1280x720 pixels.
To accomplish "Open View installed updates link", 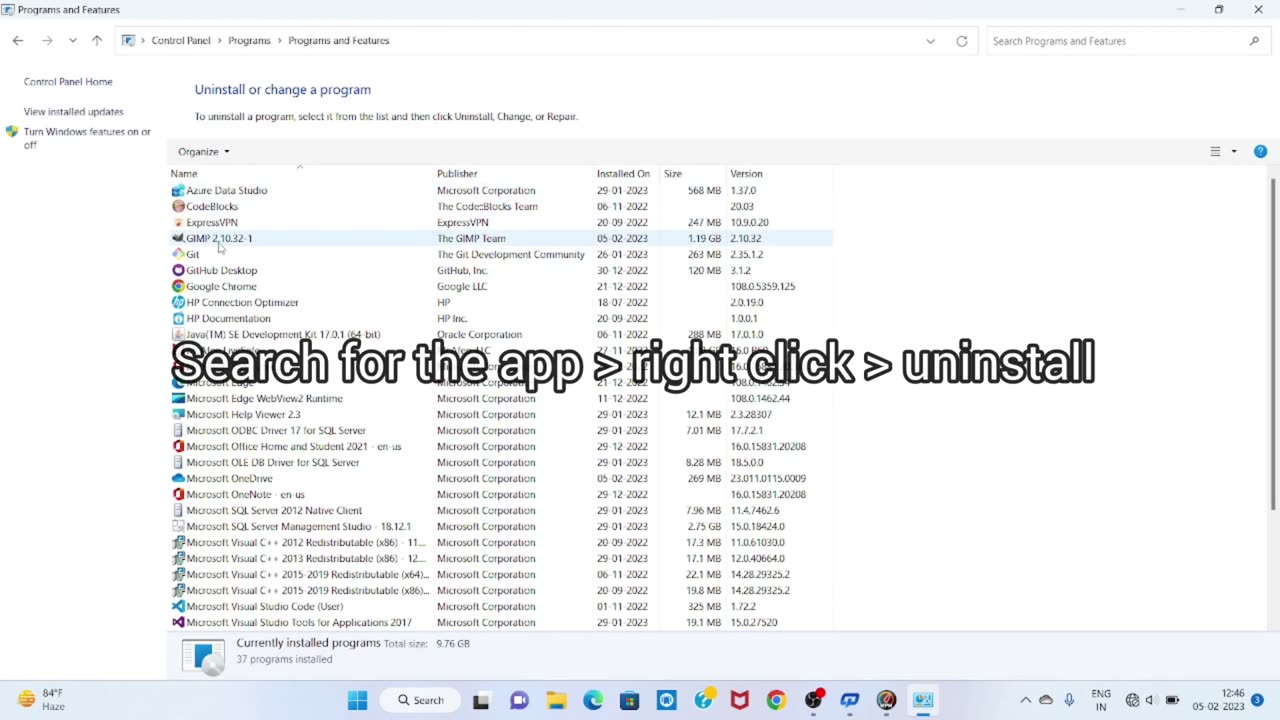I will pos(74,112).
